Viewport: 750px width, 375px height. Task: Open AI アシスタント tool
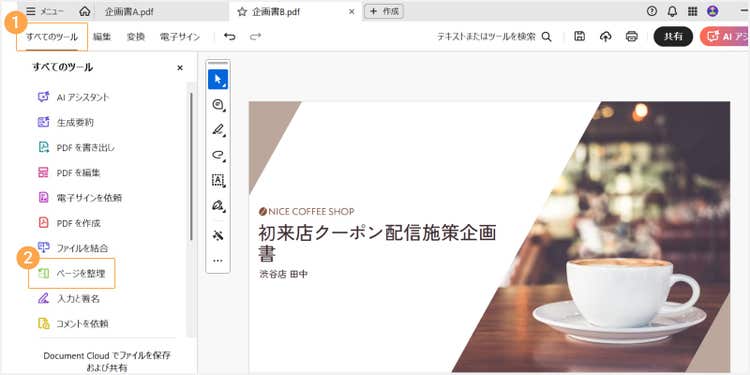click(73, 97)
